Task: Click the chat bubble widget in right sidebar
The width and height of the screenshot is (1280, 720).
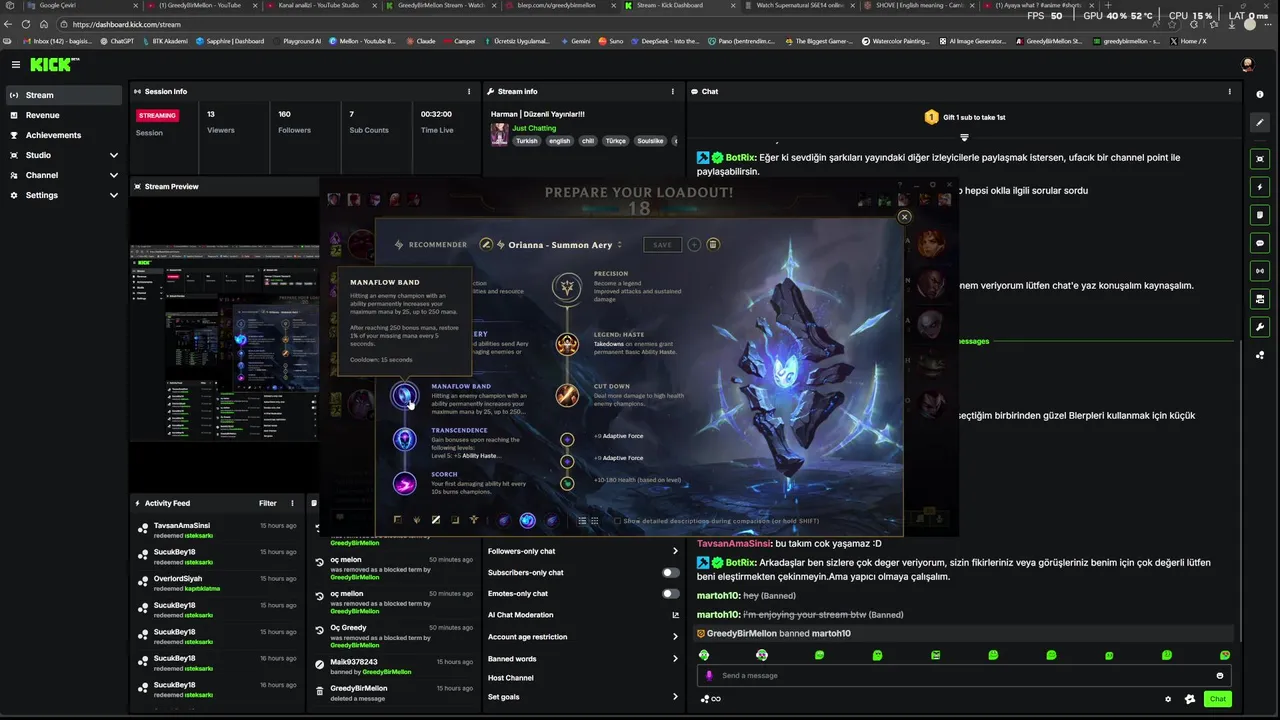Action: click(1260, 243)
